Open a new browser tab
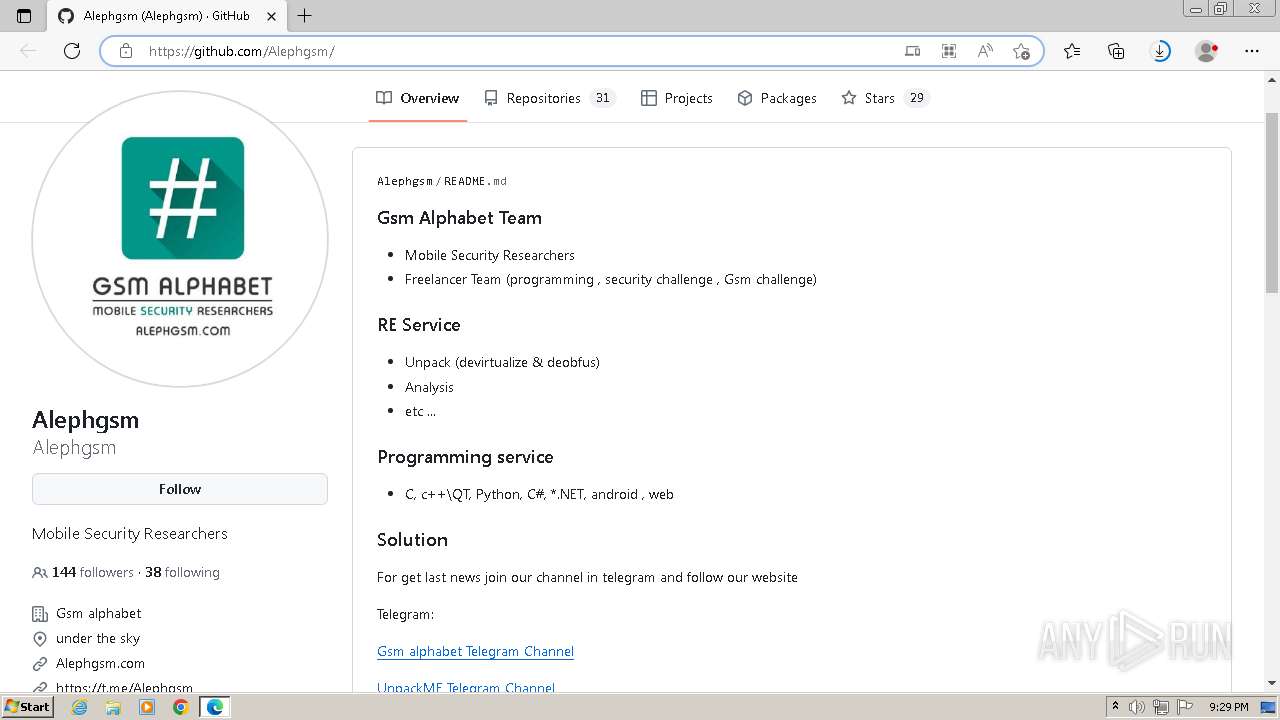 point(305,15)
